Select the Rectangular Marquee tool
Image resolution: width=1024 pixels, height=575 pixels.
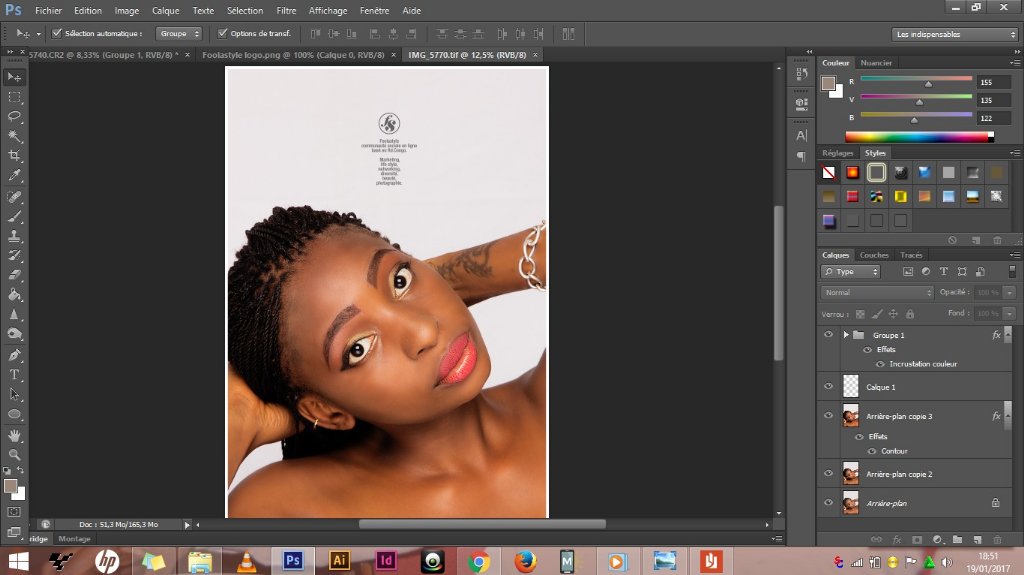coord(14,97)
